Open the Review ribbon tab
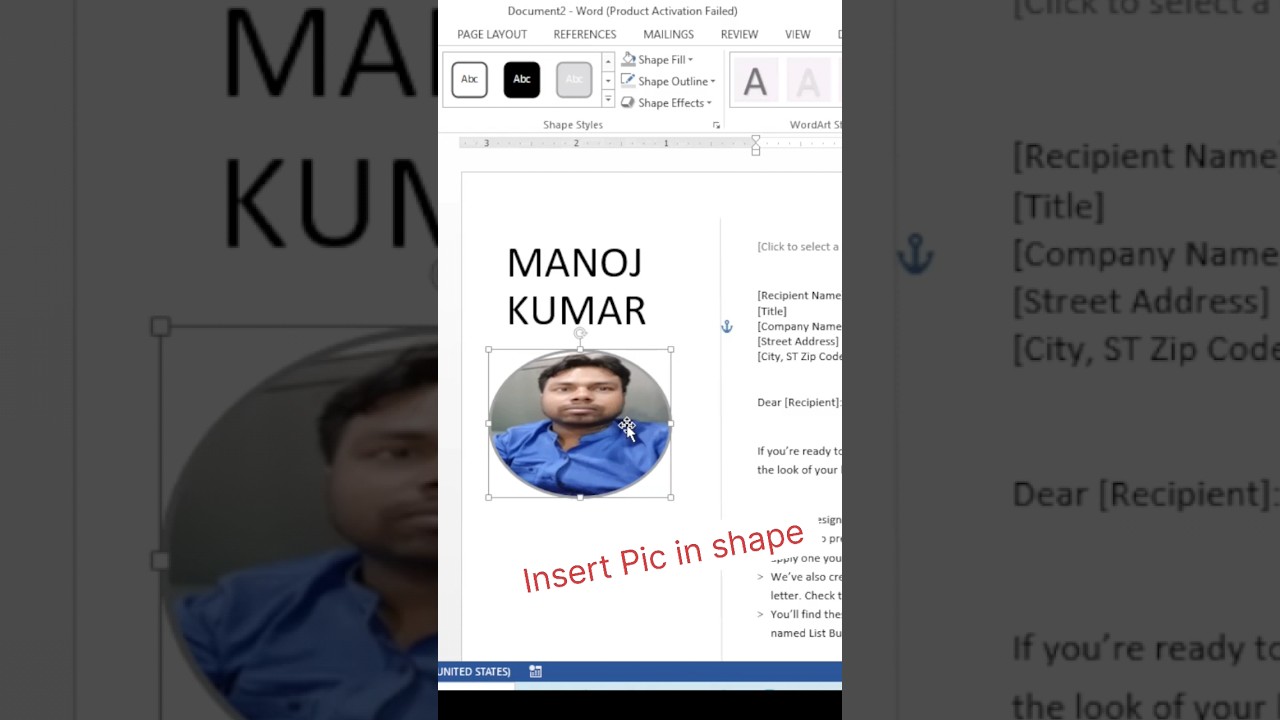Screen dimensions: 1280x720 tap(739, 34)
